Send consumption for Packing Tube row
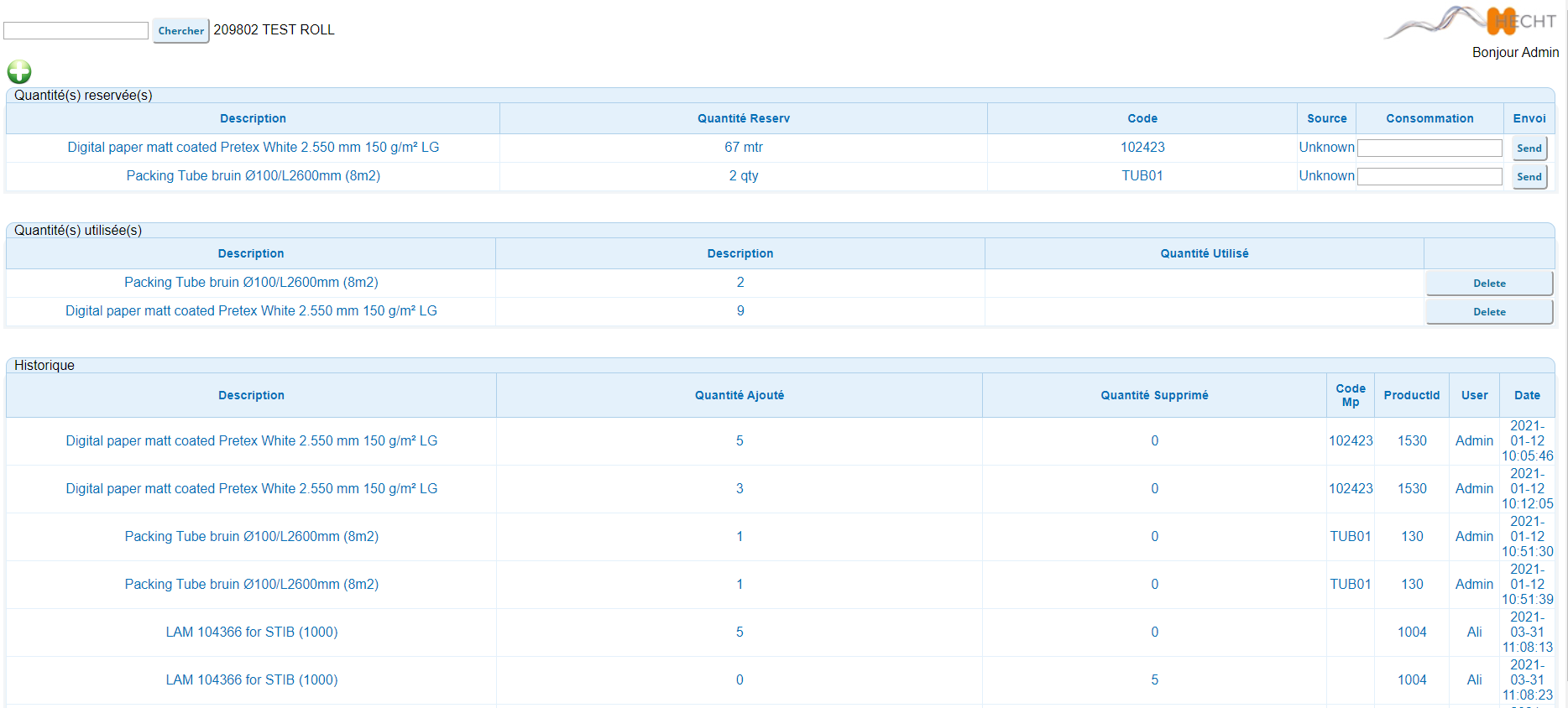 point(1529,177)
